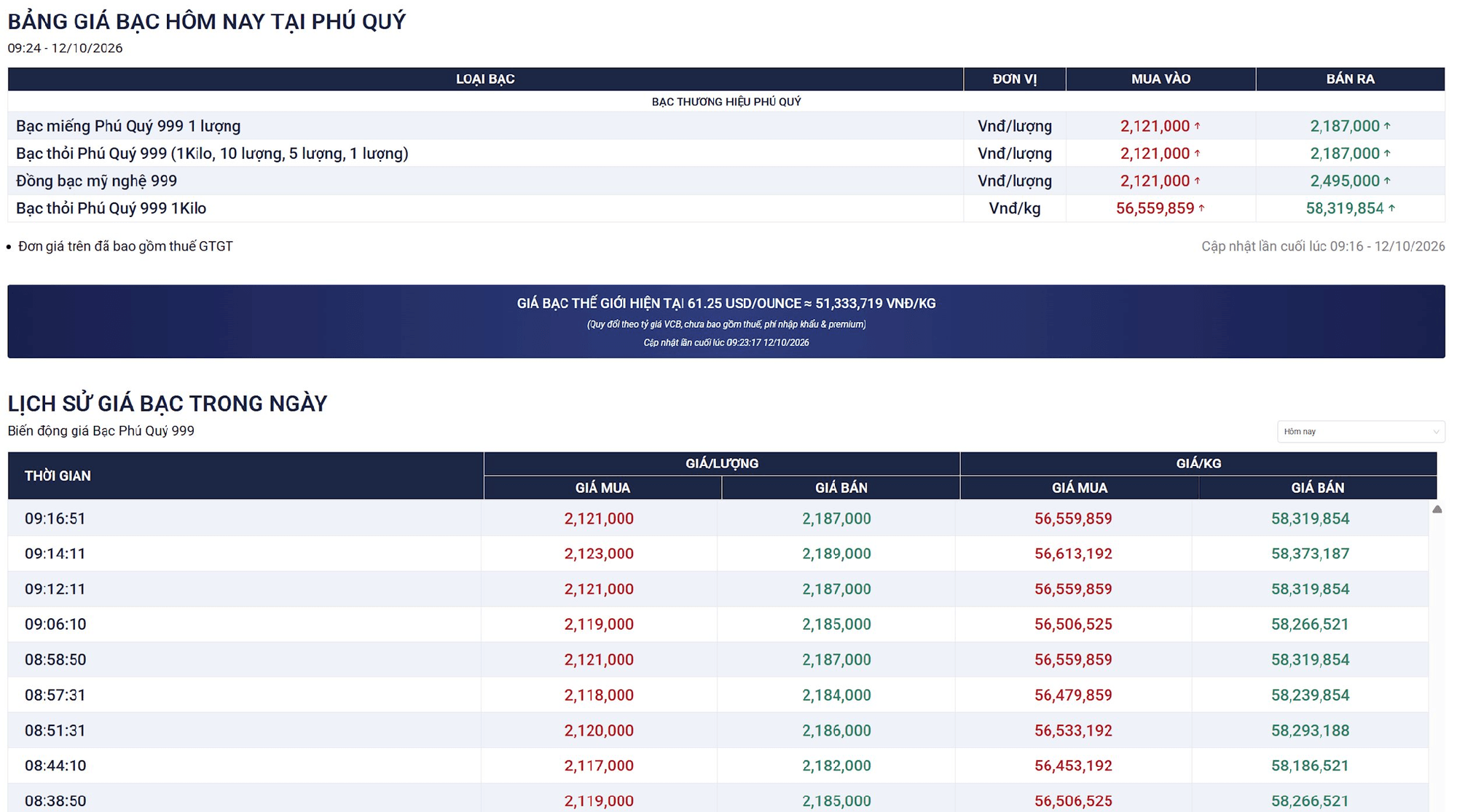1457x812 pixels.
Task: Click "Đồng bạc mỹ nghệ 999" row label
Action: 96,181
